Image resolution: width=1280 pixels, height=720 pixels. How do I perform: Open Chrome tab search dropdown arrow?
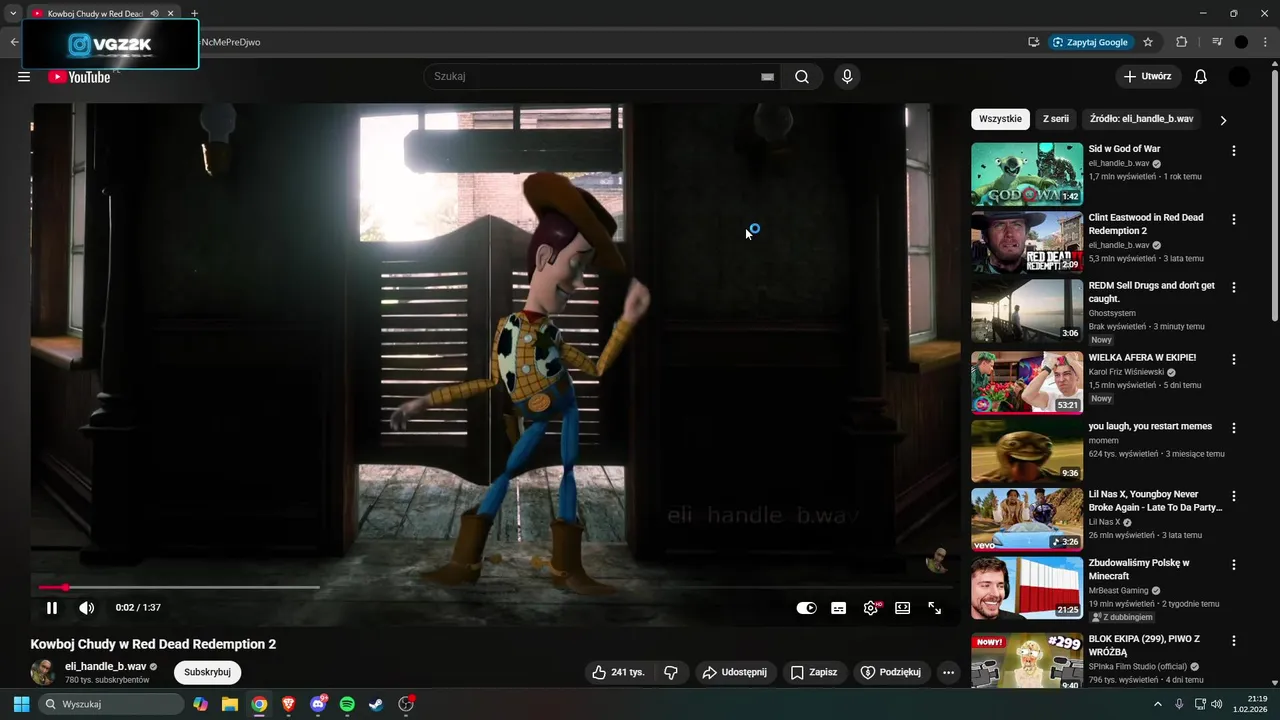click(13, 14)
